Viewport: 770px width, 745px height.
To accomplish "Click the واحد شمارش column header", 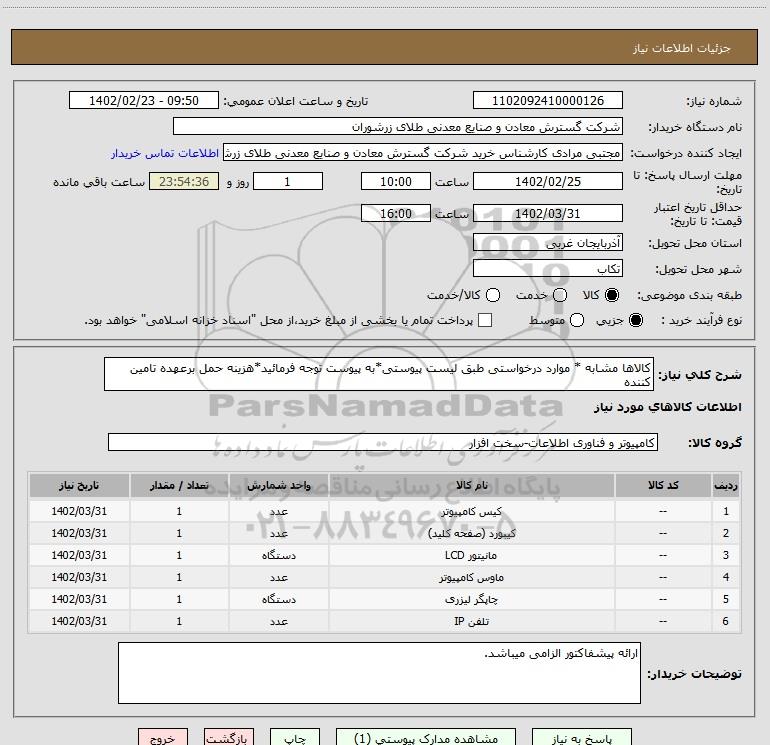I will [278, 485].
